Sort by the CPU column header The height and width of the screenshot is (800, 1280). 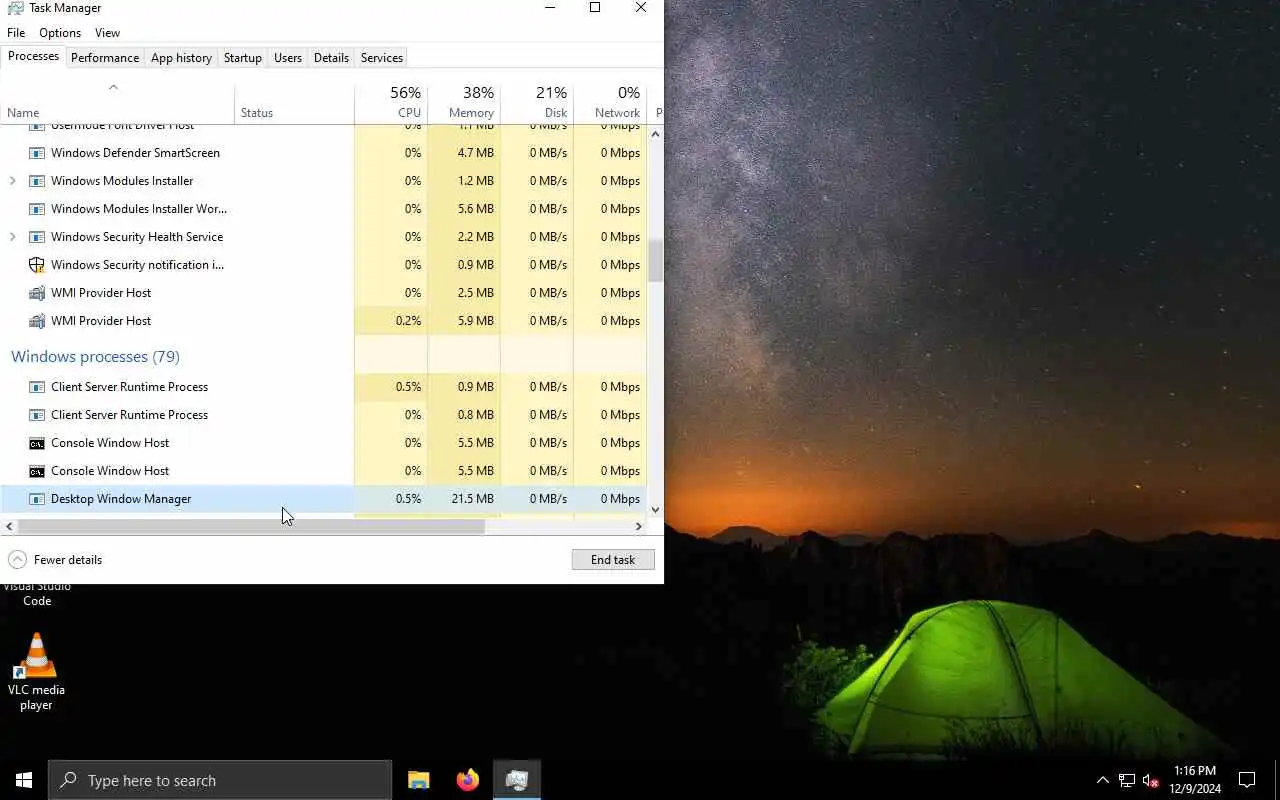pyautogui.click(x=391, y=101)
